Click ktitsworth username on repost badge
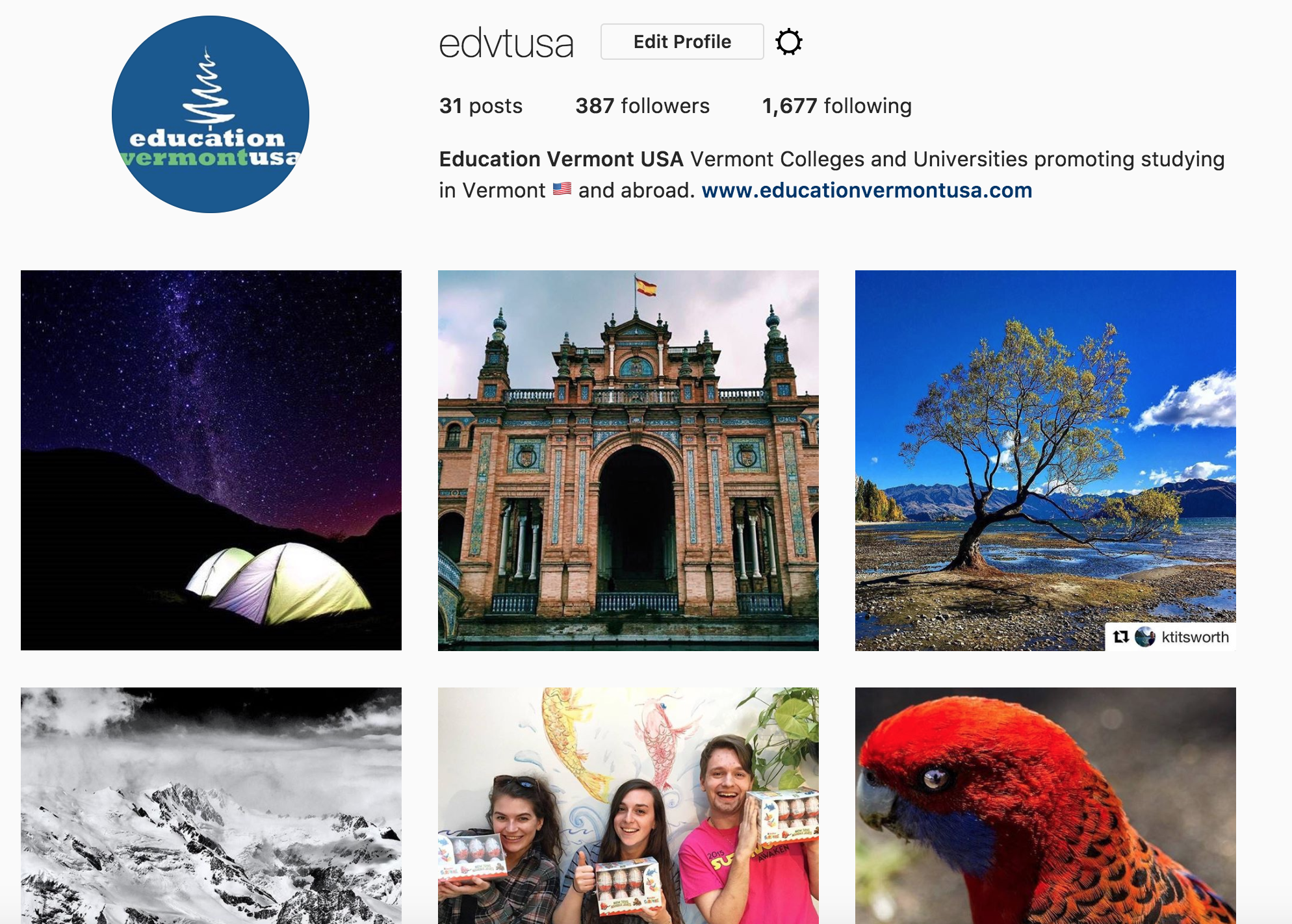The width and height of the screenshot is (1292, 924). [x=1195, y=637]
